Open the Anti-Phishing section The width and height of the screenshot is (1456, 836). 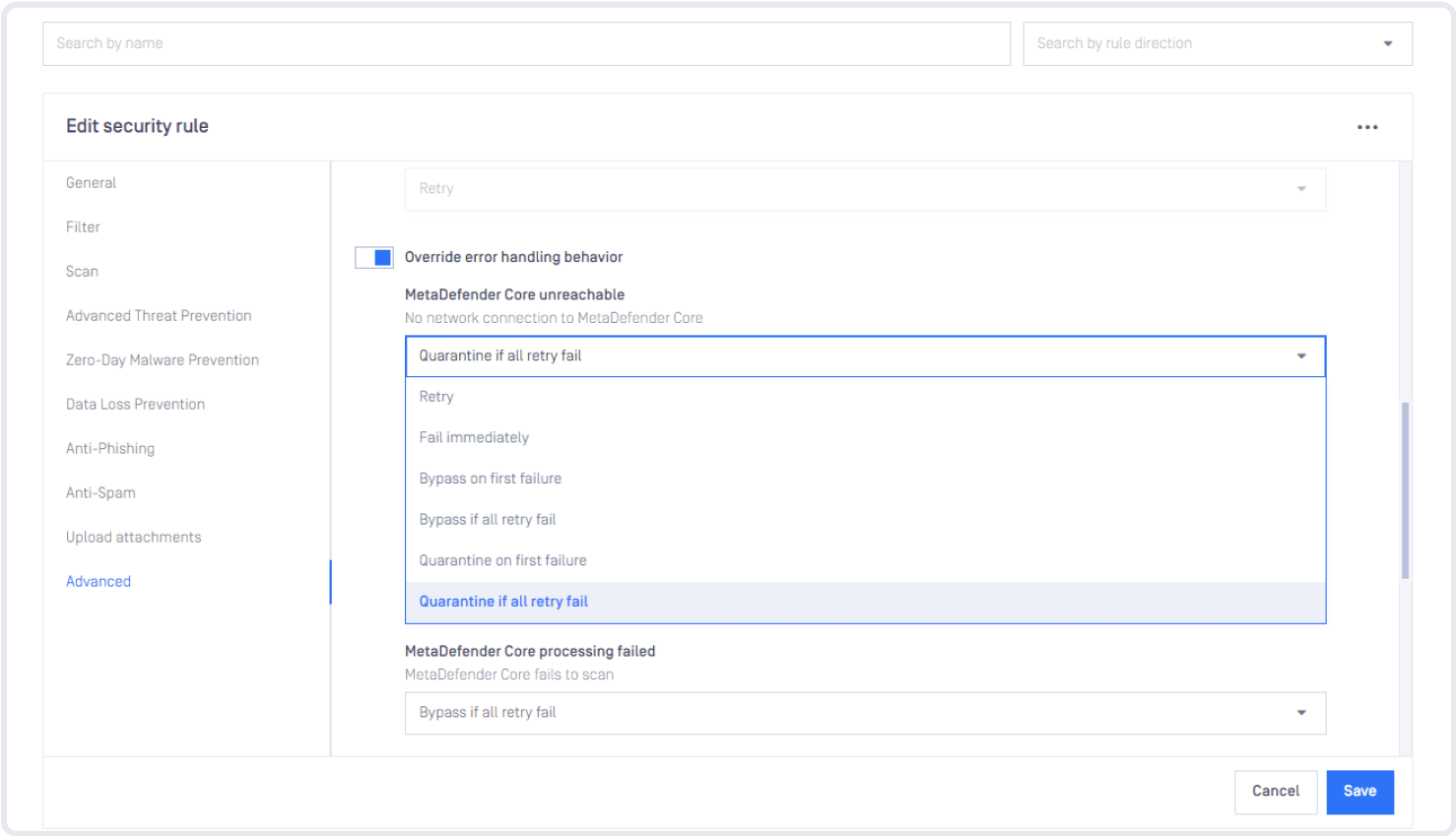(110, 449)
